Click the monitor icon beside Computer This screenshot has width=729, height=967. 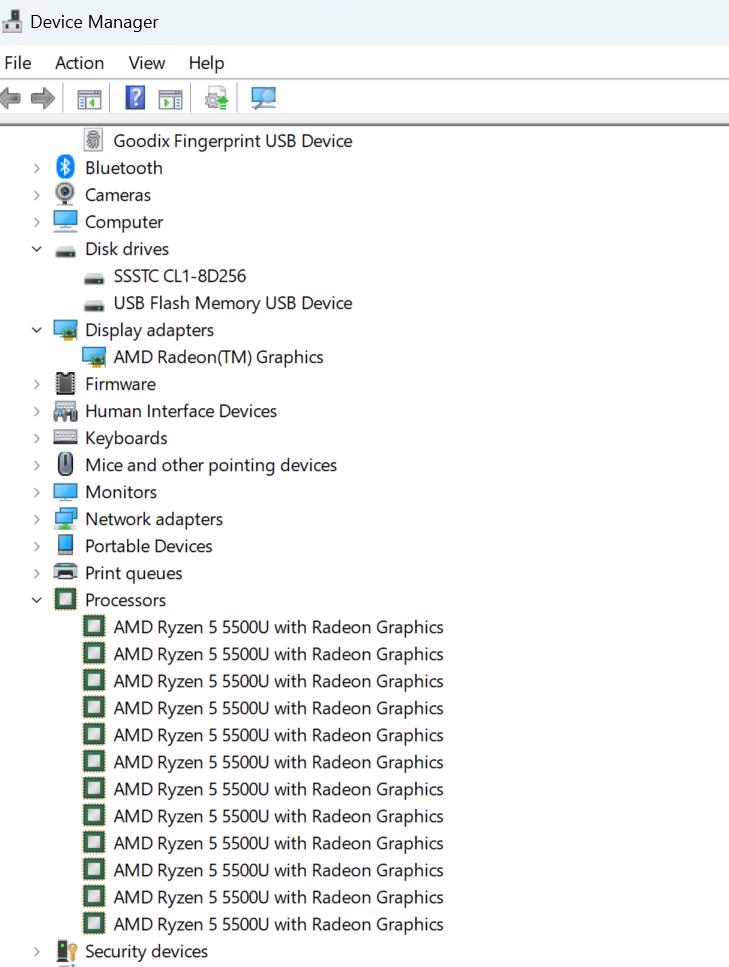coord(65,221)
